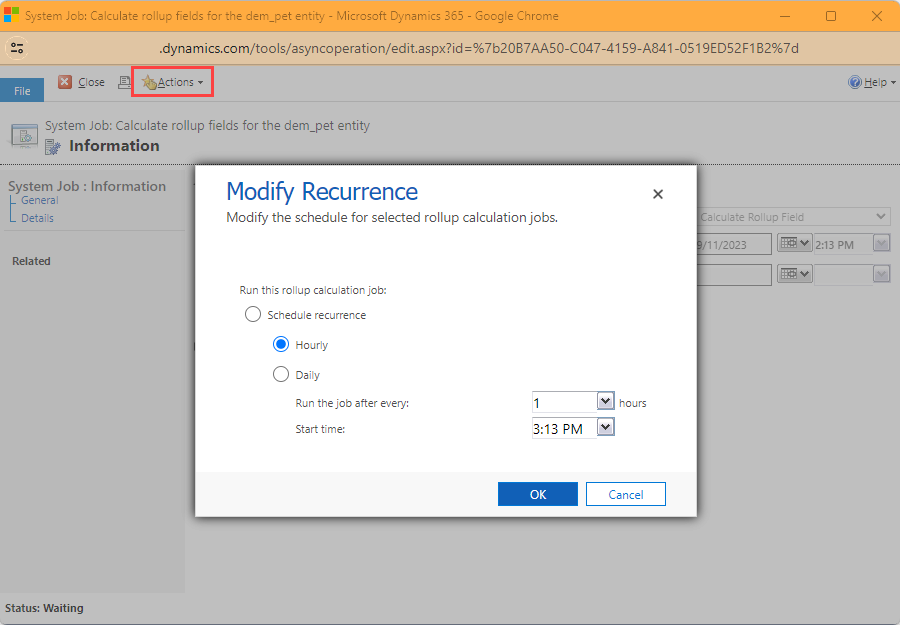
Task: Close the Modify Recurrence dialog with X
Action: [x=658, y=194]
